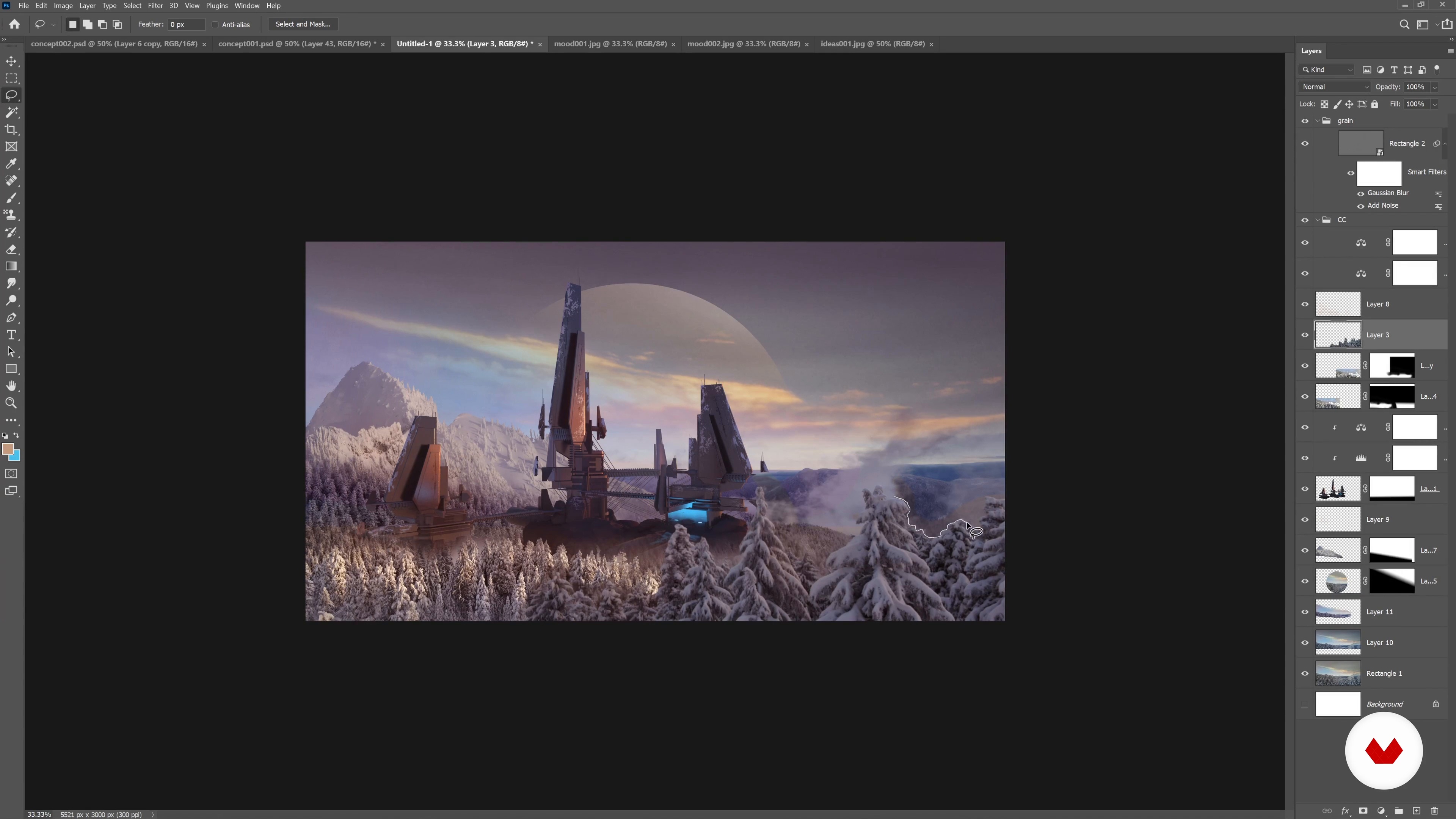Select the Gradient tool

pos(11,266)
